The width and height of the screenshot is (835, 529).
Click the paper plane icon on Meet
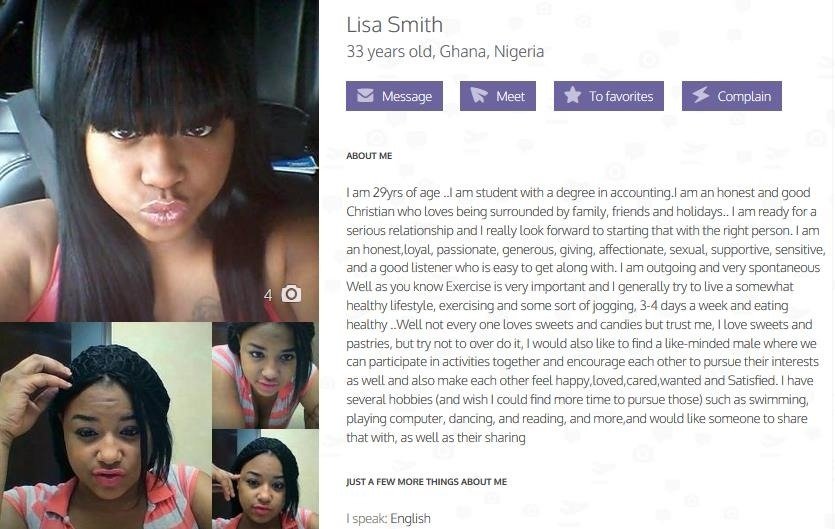479,95
